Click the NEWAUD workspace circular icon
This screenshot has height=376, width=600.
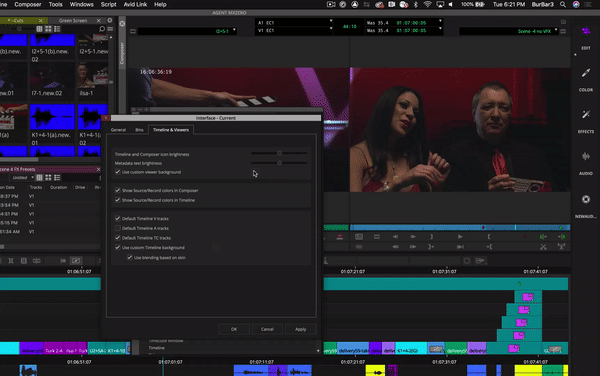tap(586, 199)
